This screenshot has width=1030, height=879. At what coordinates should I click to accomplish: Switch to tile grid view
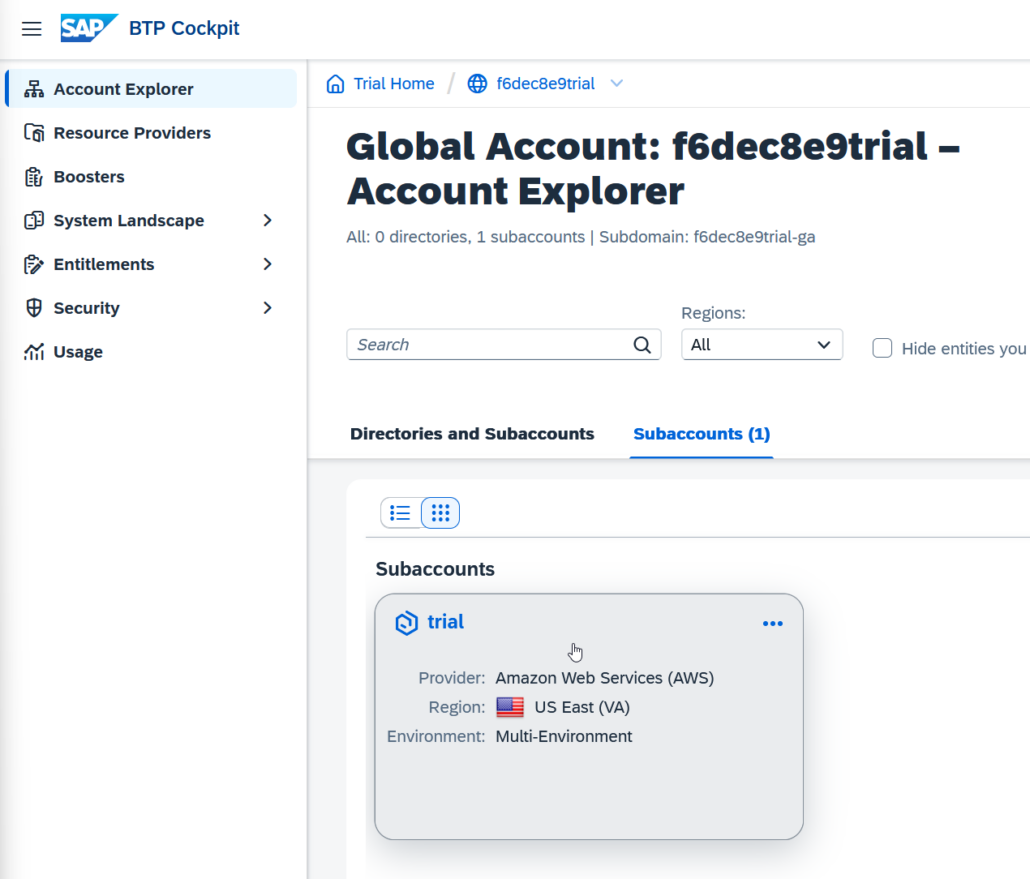440,513
